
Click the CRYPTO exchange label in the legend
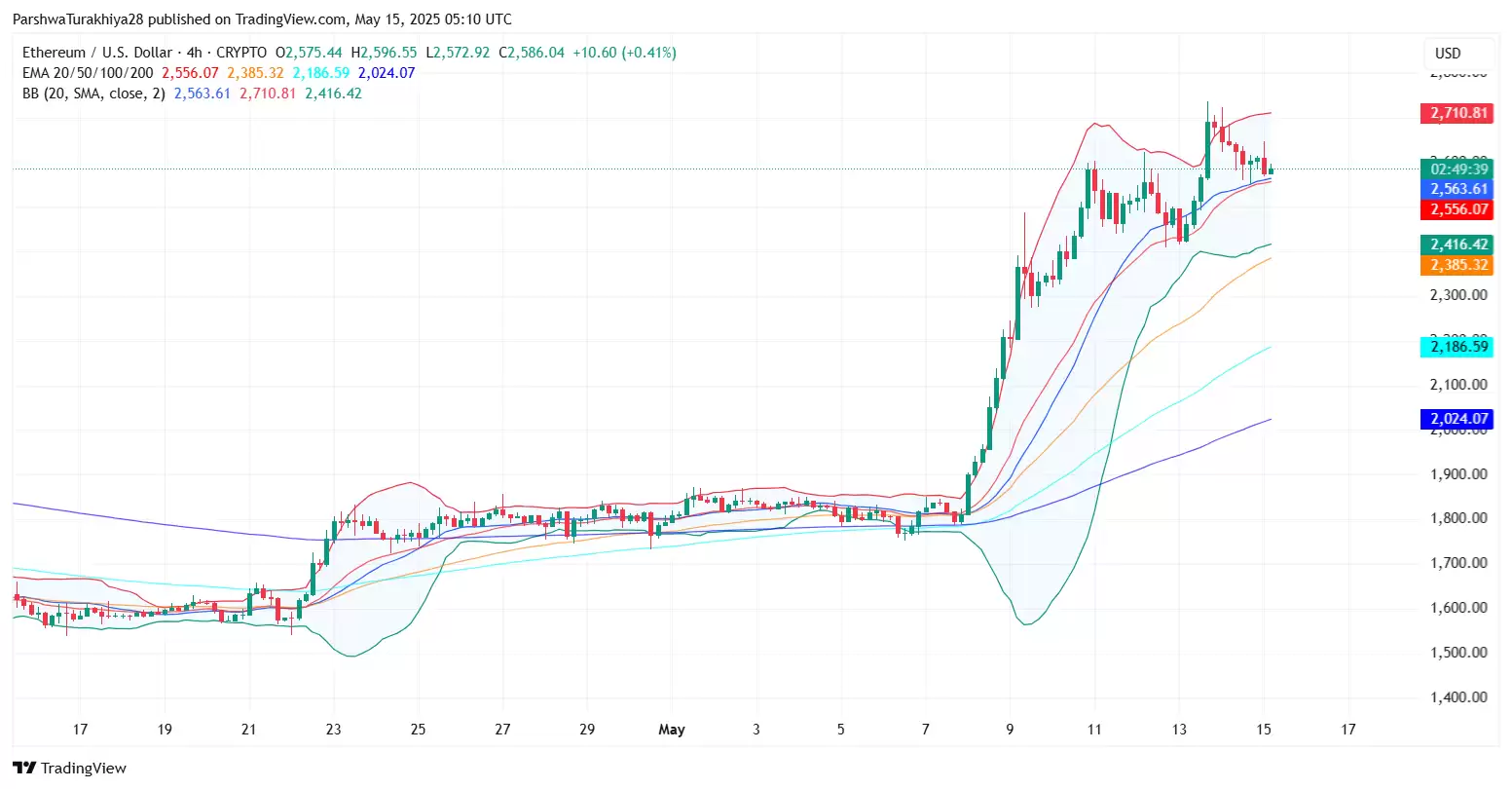(x=240, y=53)
